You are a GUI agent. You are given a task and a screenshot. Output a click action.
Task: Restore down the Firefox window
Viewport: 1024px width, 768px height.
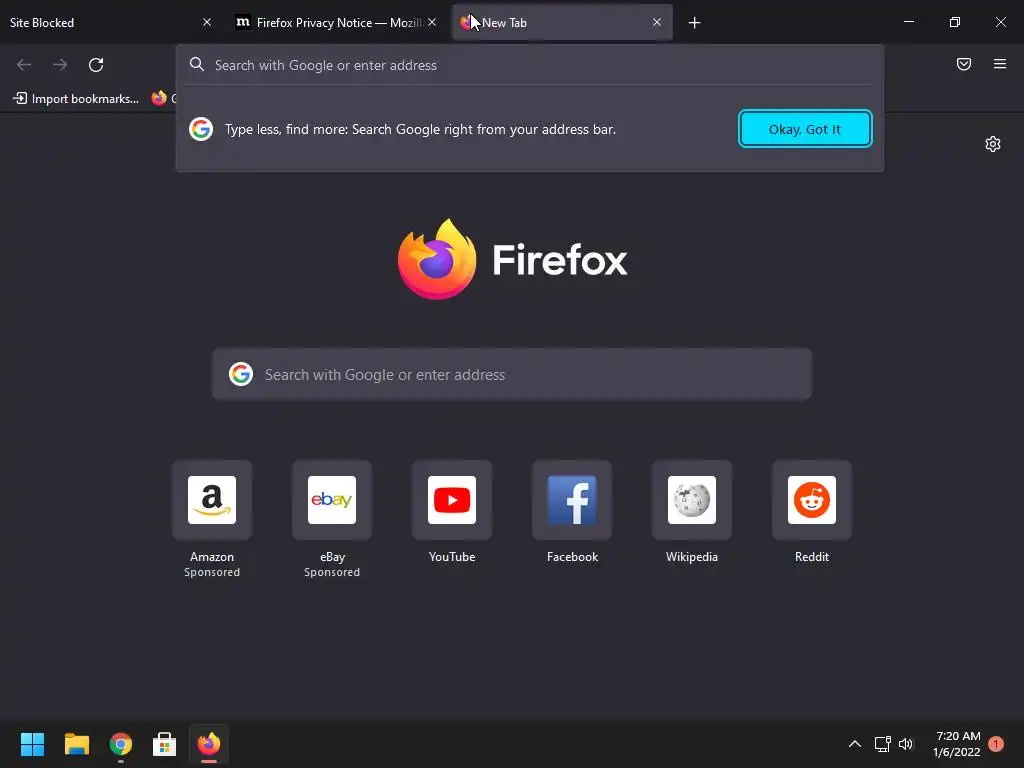pos(954,22)
